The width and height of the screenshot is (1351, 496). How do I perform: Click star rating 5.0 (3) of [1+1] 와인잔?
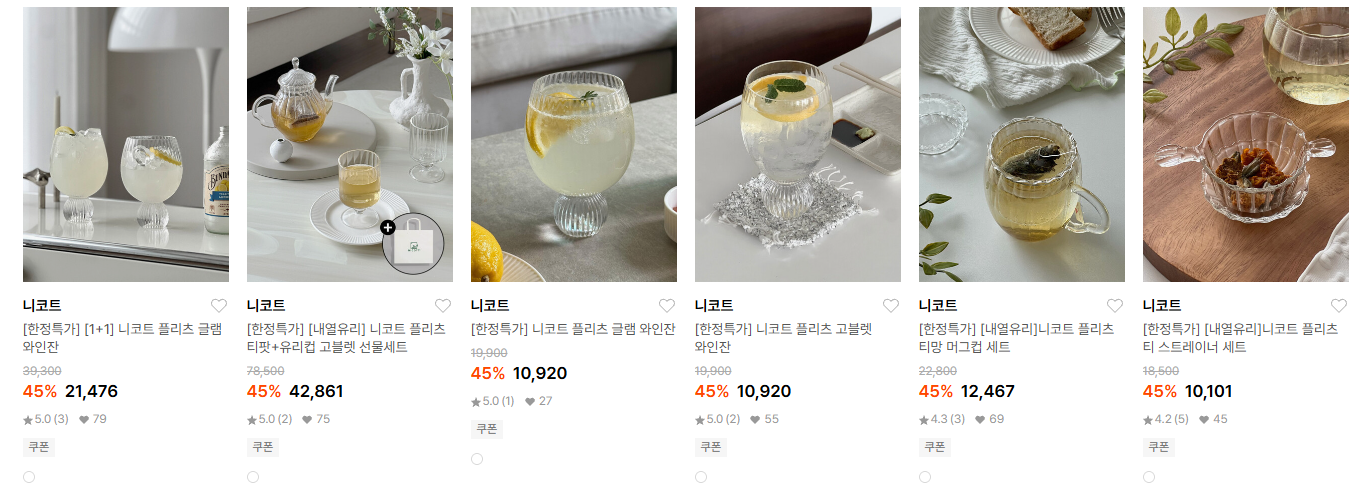[46, 419]
